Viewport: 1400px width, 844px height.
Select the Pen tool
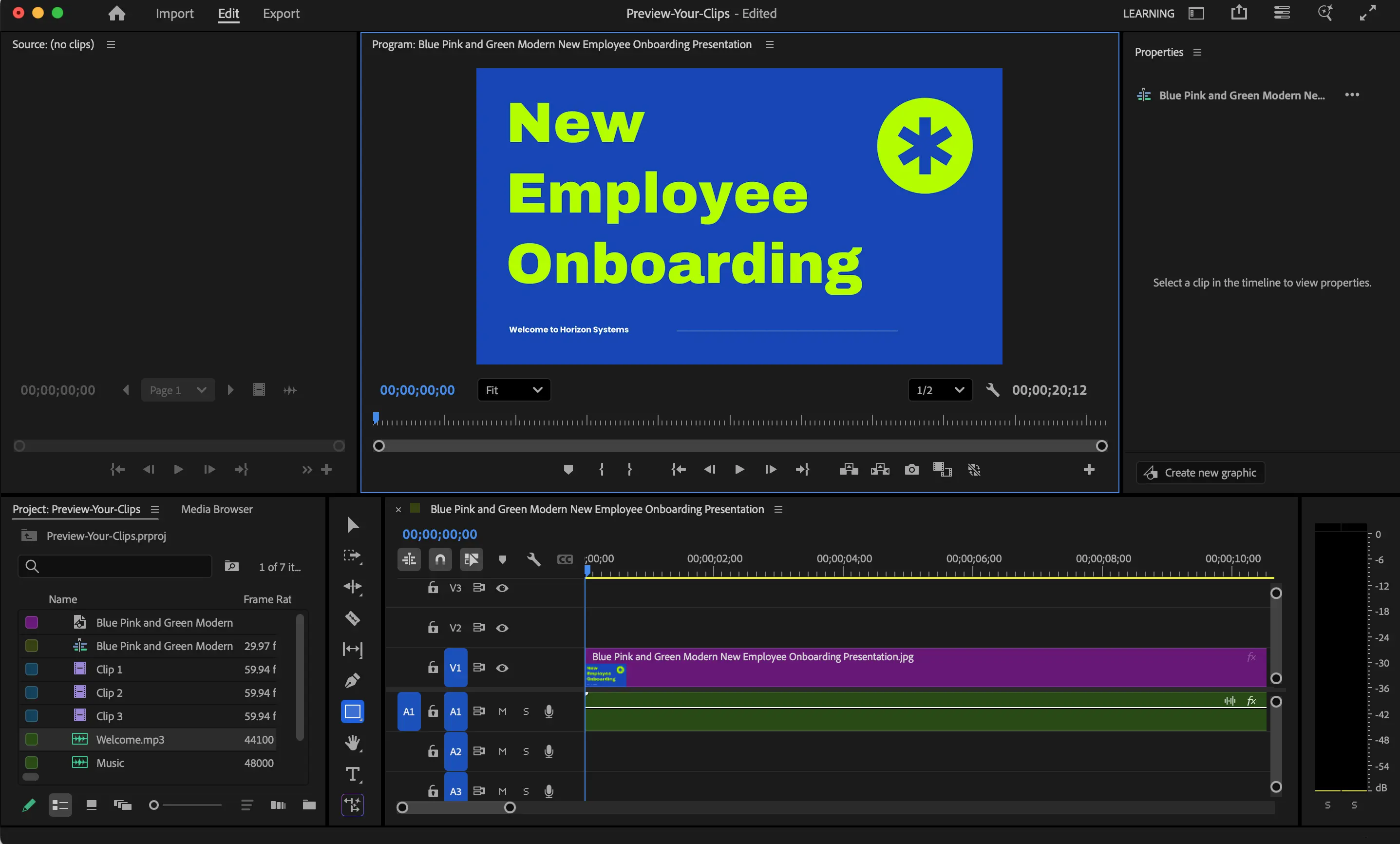pos(352,680)
